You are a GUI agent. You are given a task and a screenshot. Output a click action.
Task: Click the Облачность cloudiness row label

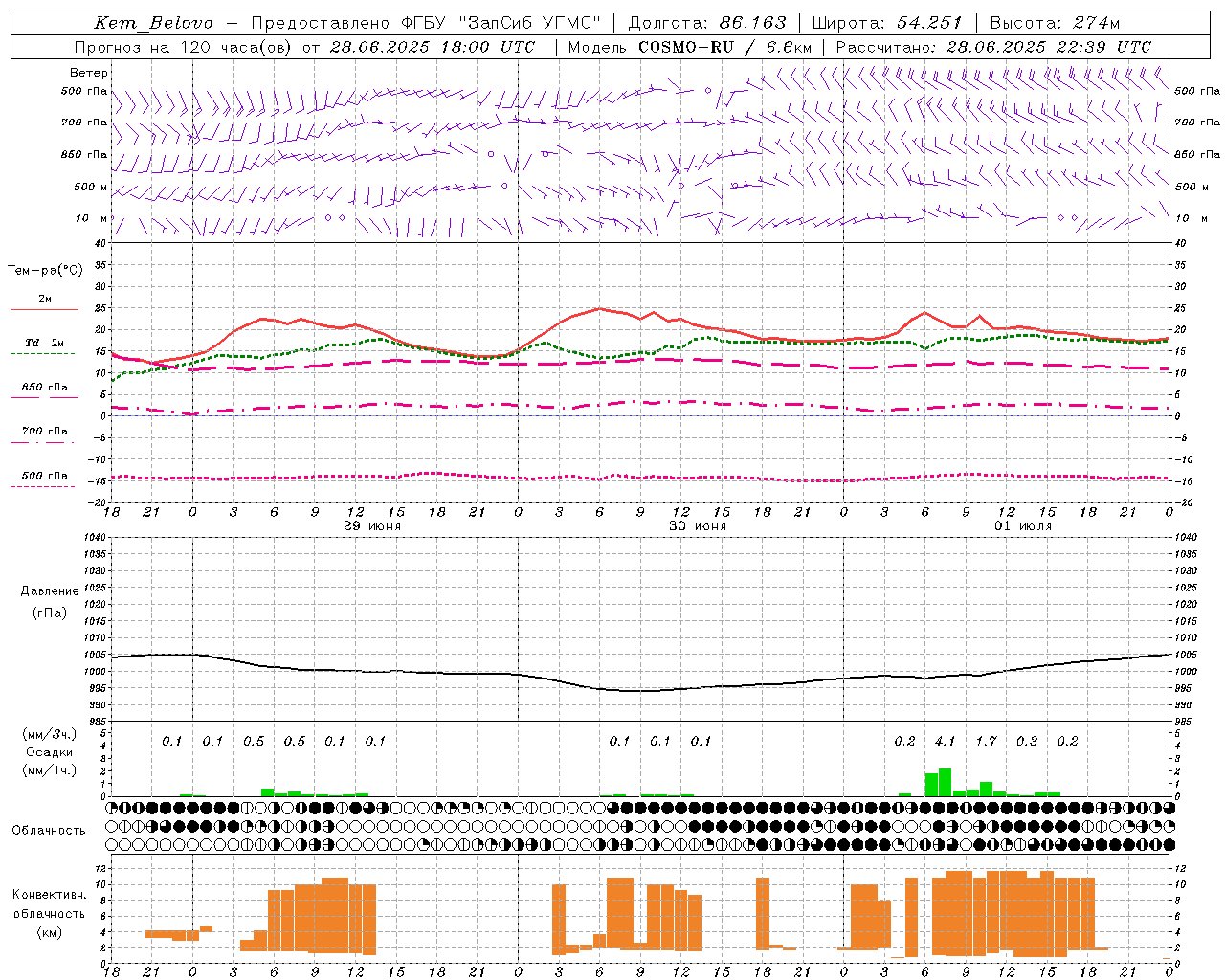click(49, 830)
